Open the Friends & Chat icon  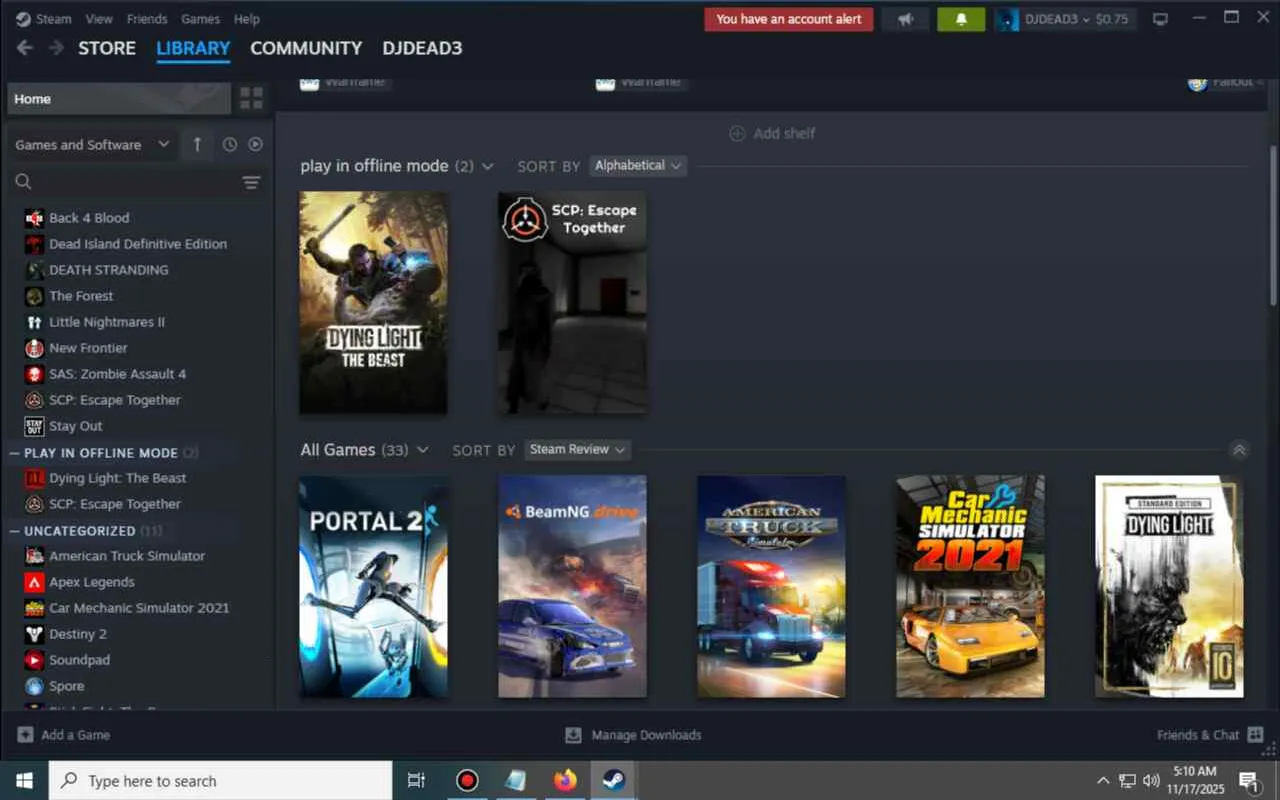tap(1256, 735)
